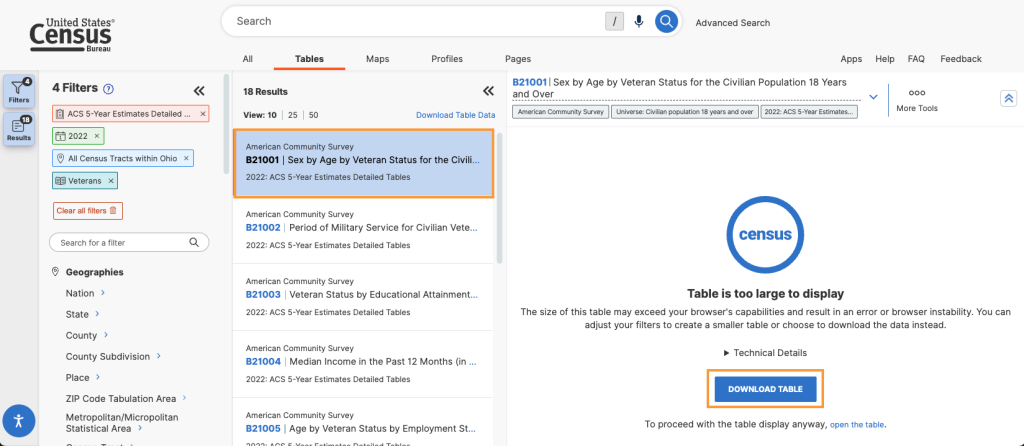Click the open the table link
The width and height of the screenshot is (1024, 446).
(x=857, y=425)
